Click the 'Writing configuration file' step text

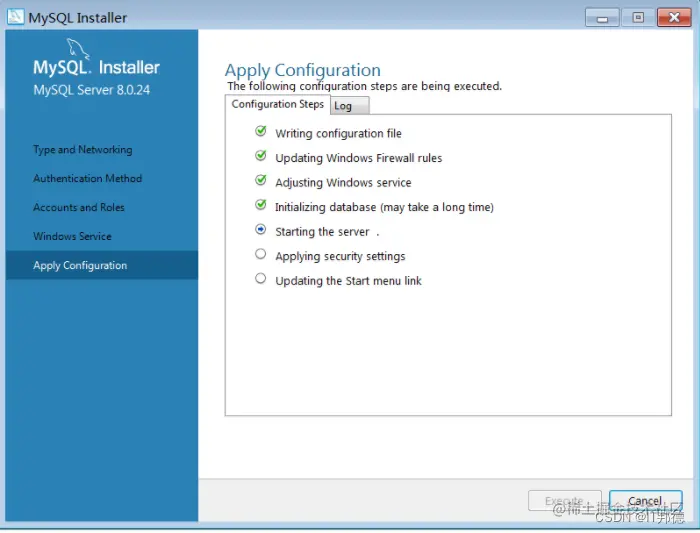coord(338,133)
